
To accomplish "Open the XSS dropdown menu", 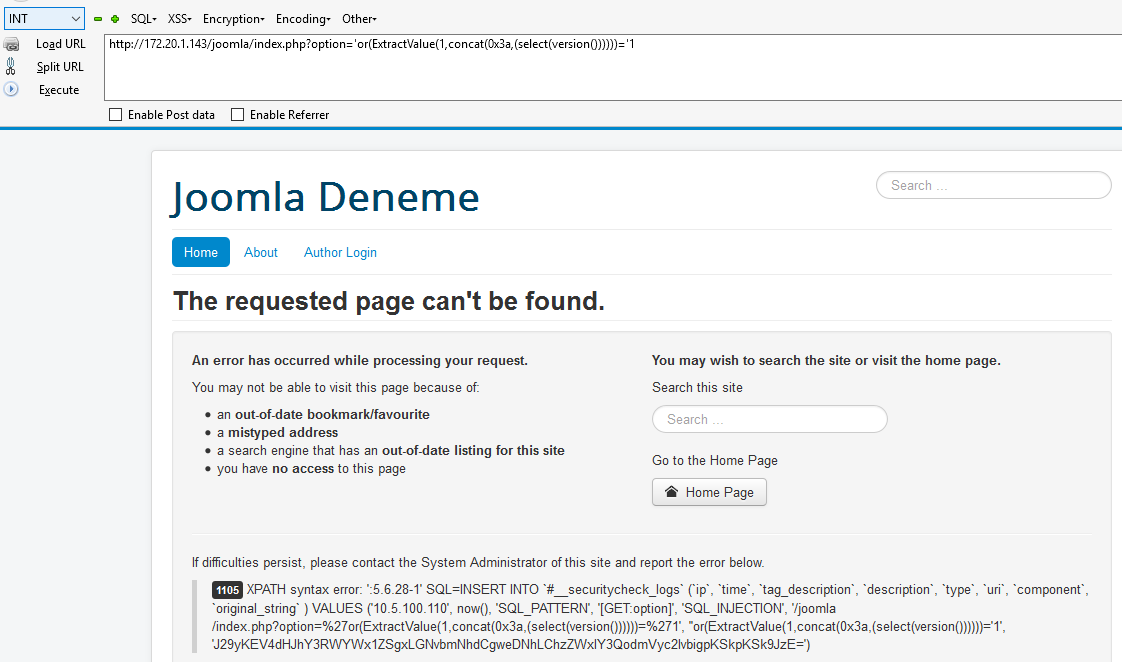I will click(180, 19).
